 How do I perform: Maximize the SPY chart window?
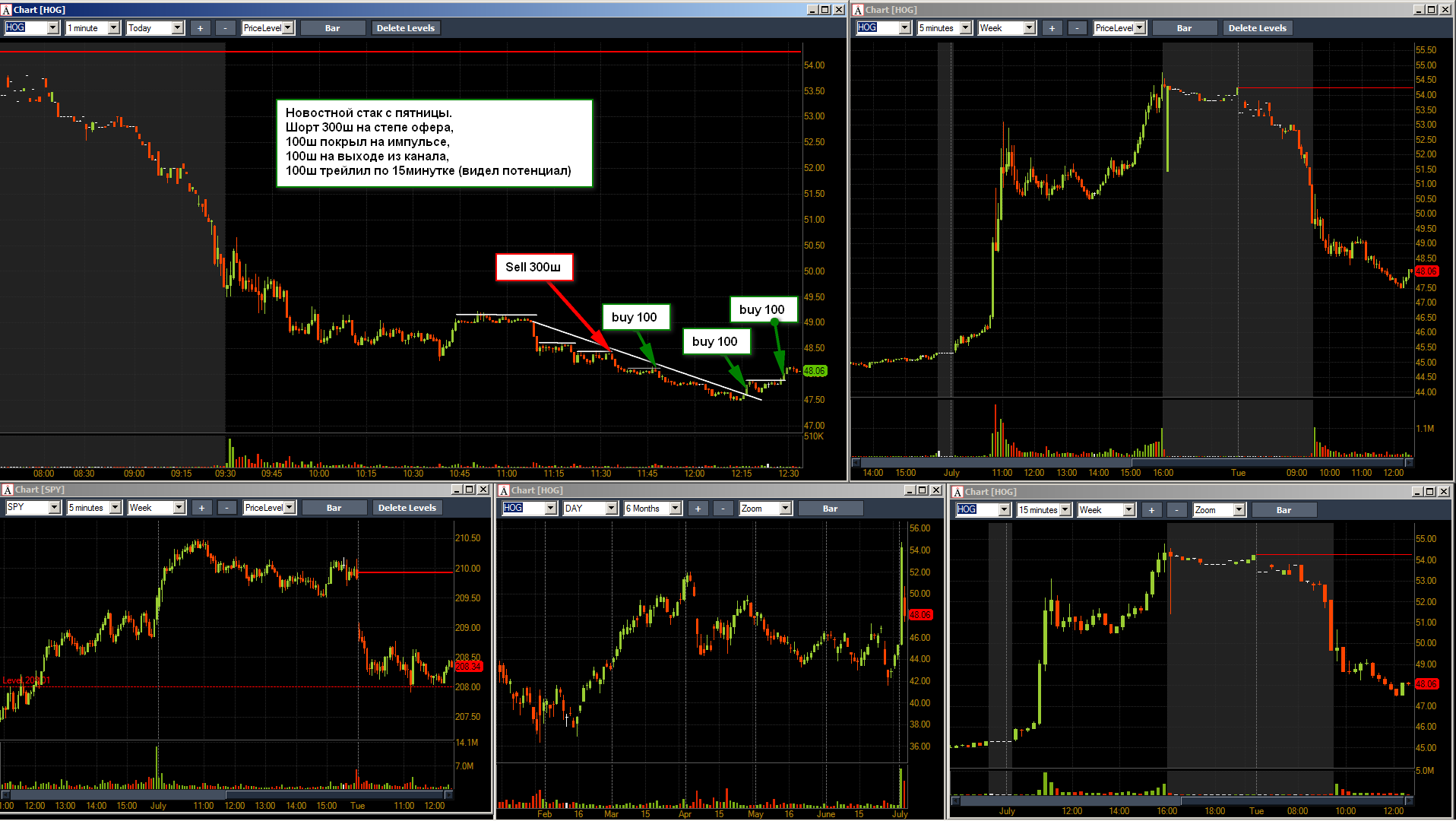pyautogui.click(x=470, y=490)
